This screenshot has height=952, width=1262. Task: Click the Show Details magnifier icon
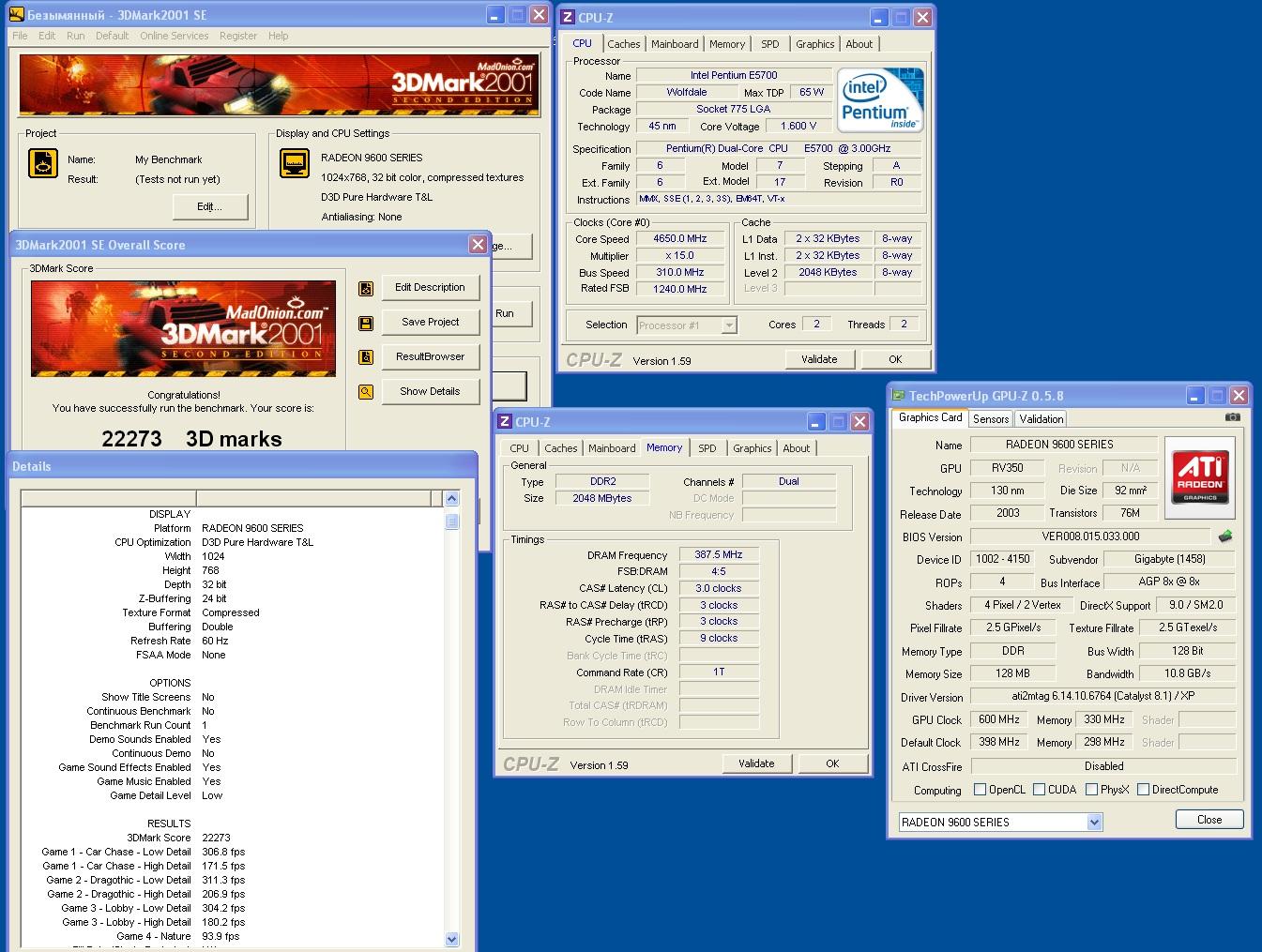click(x=366, y=392)
